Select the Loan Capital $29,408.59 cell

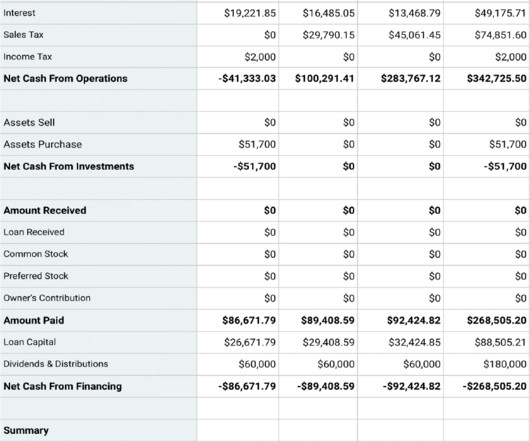click(x=329, y=342)
